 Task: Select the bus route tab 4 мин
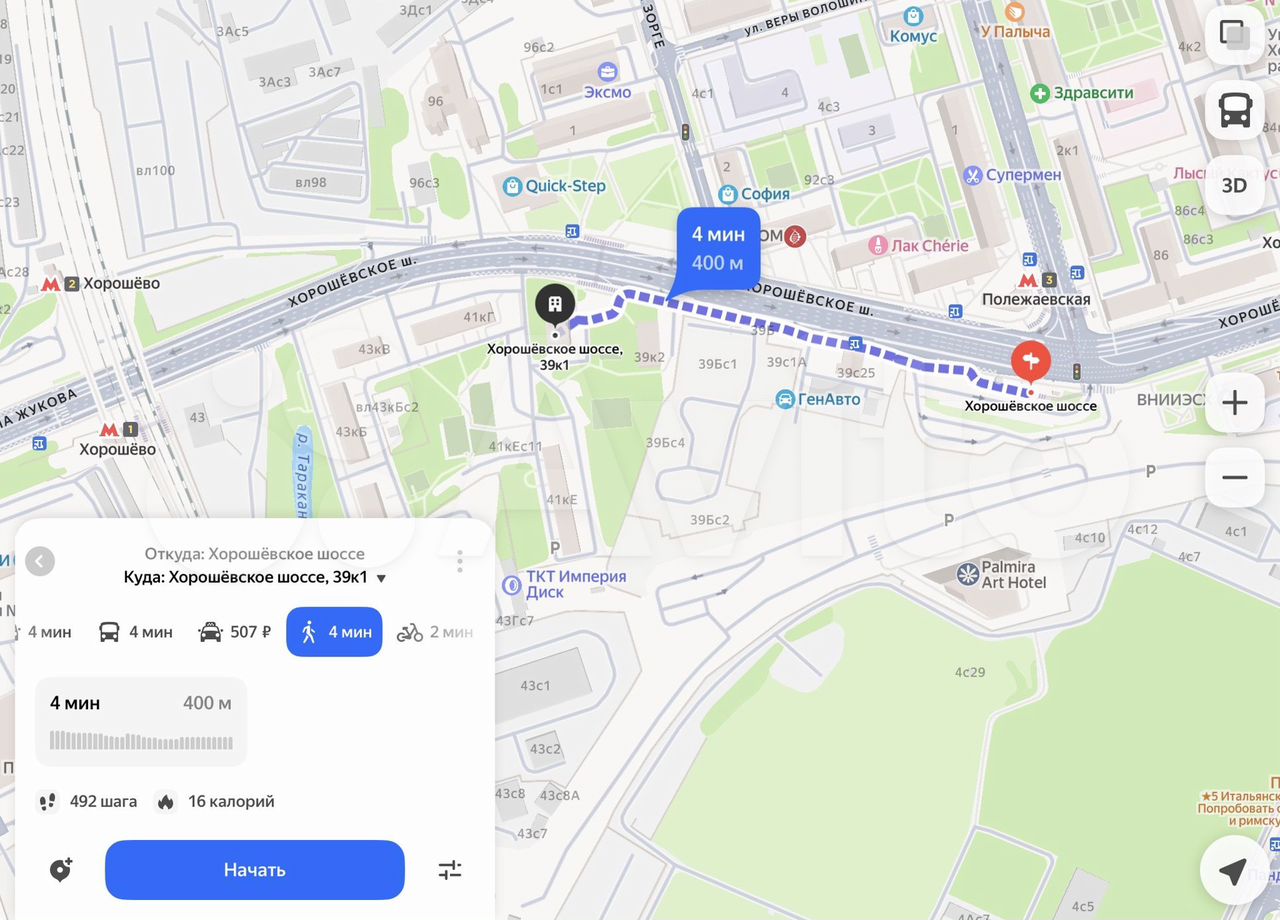(136, 632)
